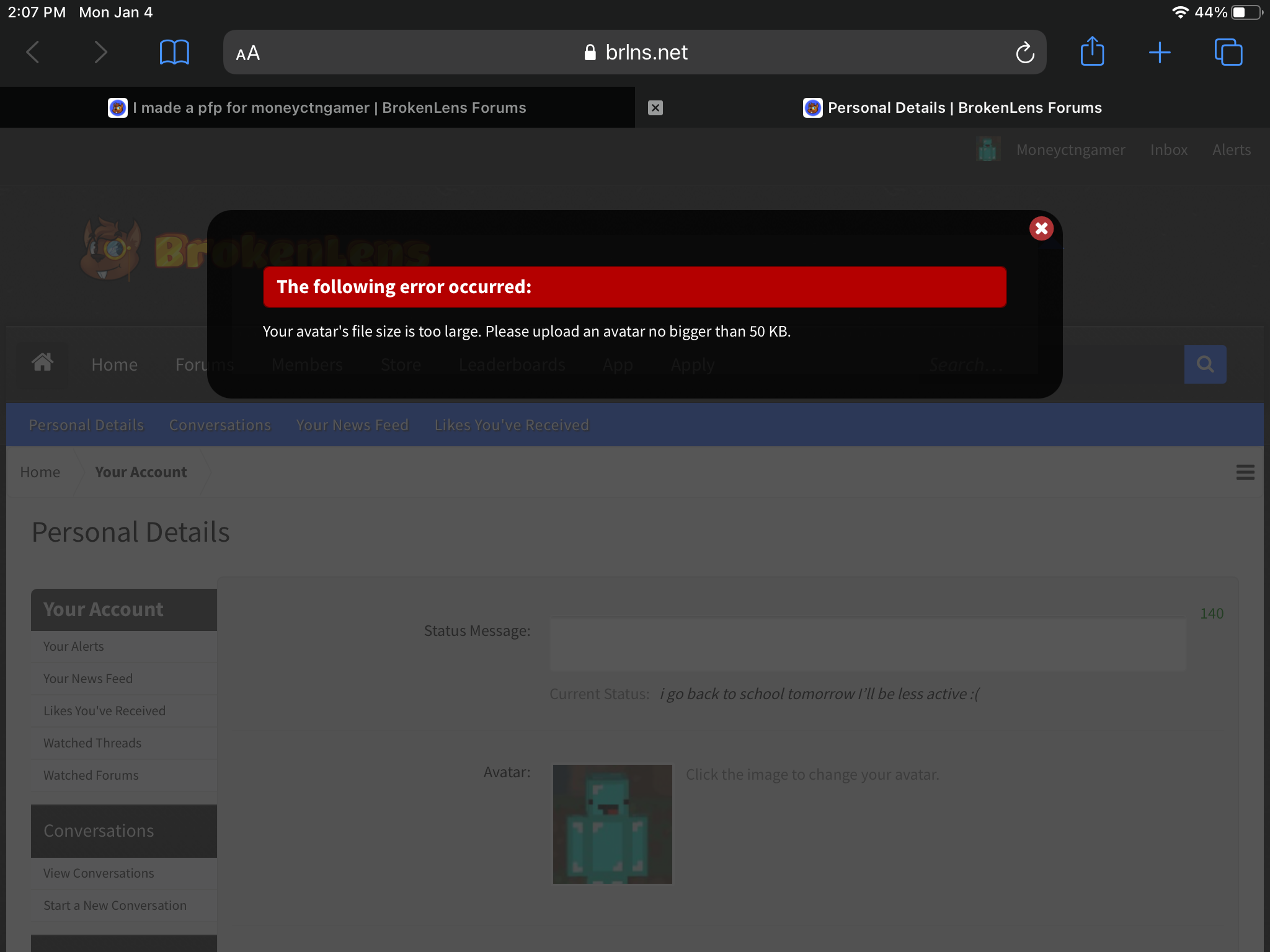This screenshot has height=952, width=1270.
Task: Tap the brlns.net address bar
Action: [634, 52]
